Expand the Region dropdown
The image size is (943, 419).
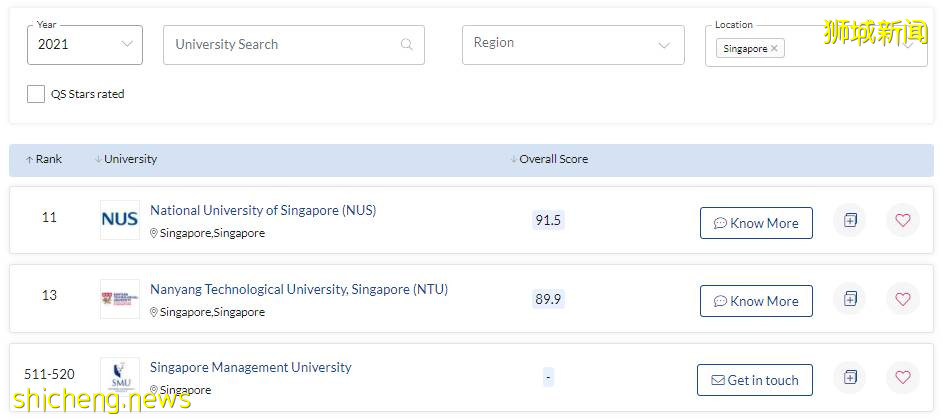[x=572, y=45]
